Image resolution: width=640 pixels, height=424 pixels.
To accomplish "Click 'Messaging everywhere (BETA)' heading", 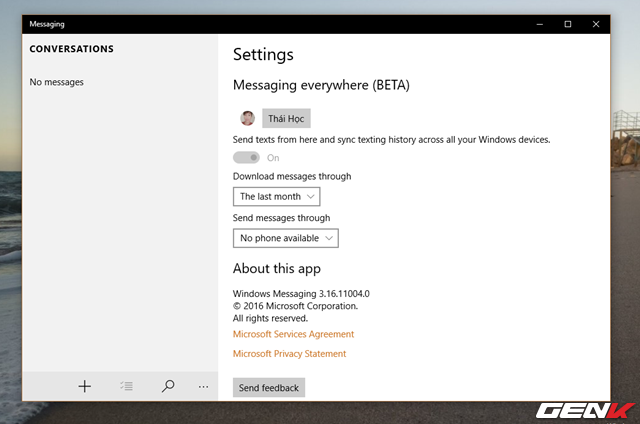I will (321, 85).
